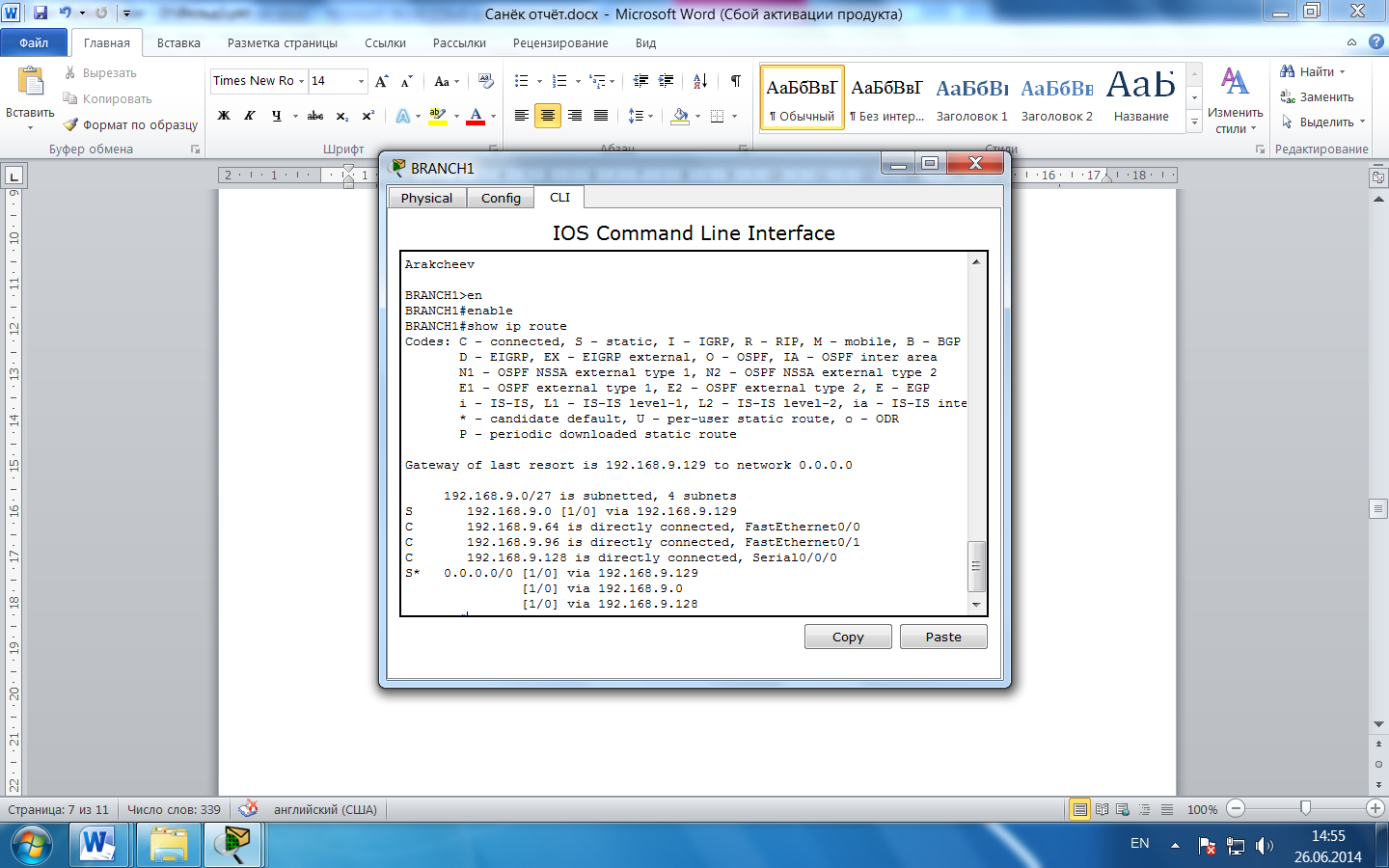Click the increase indent icon

click(x=666, y=81)
